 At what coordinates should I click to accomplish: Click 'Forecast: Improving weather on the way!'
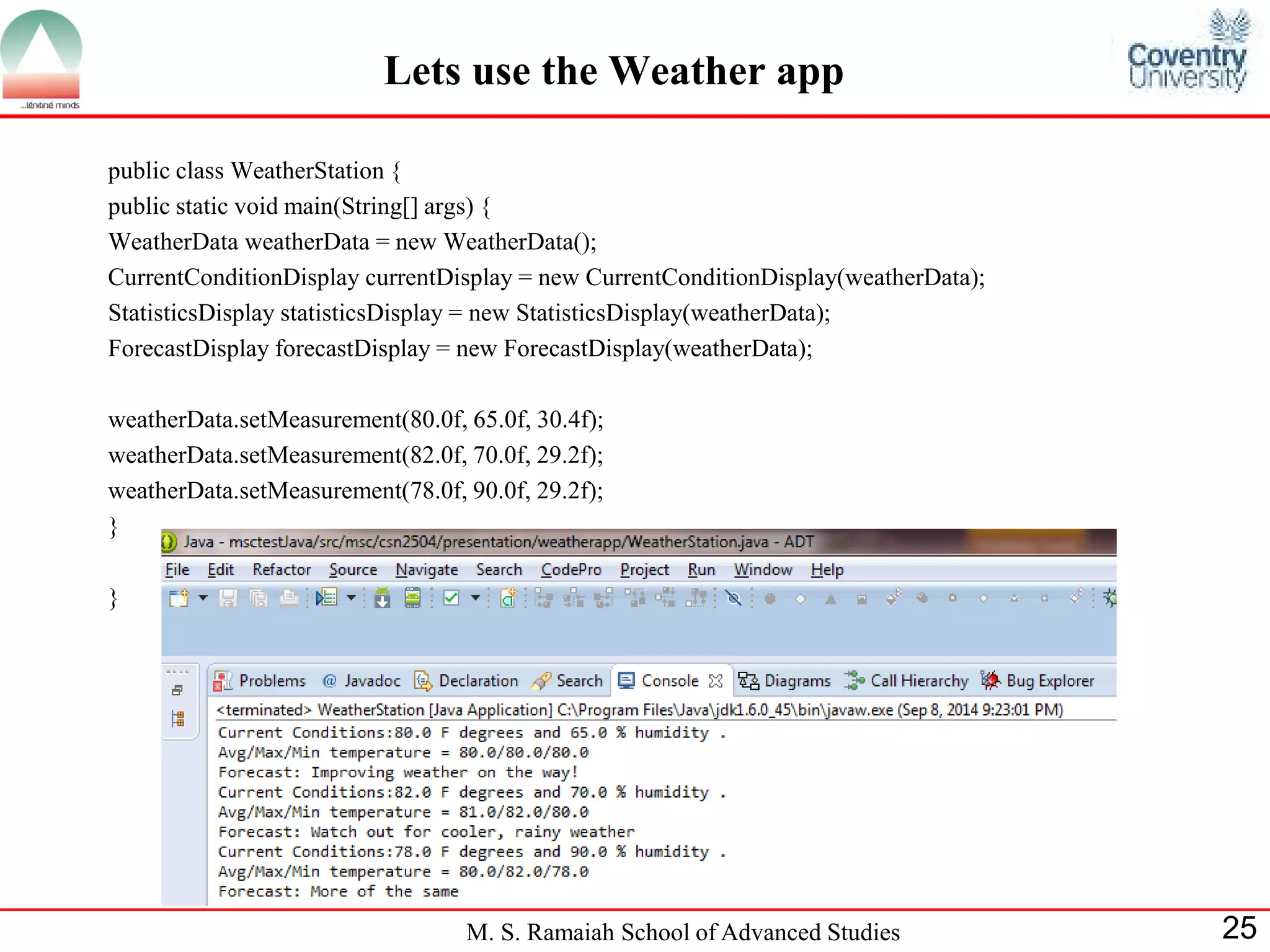(398, 772)
